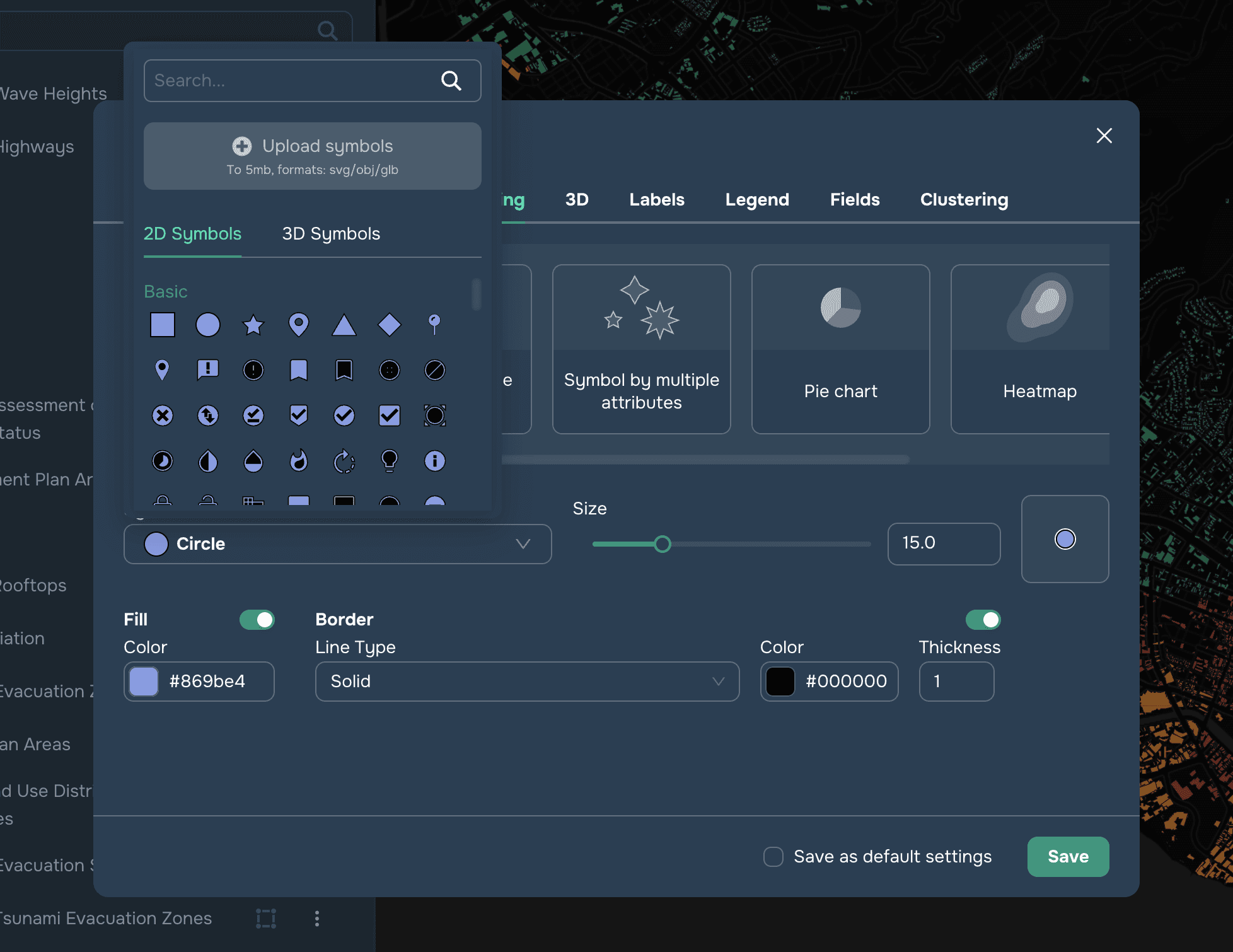The image size is (1233, 952).
Task: Turn off the Border toggle
Action: pos(983,620)
